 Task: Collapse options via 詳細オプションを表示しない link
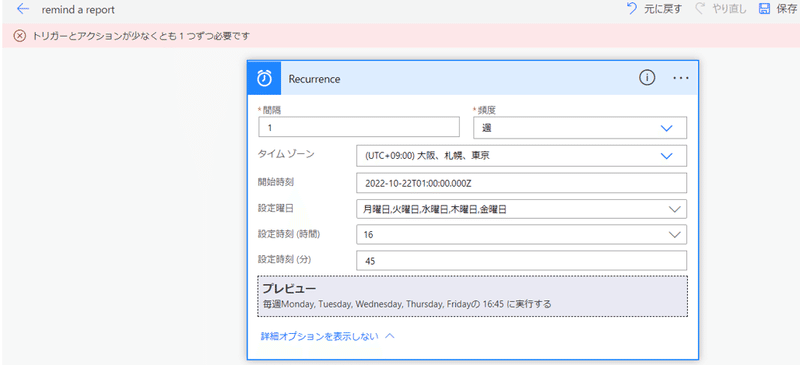pyautogui.click(x=327, y=336)
